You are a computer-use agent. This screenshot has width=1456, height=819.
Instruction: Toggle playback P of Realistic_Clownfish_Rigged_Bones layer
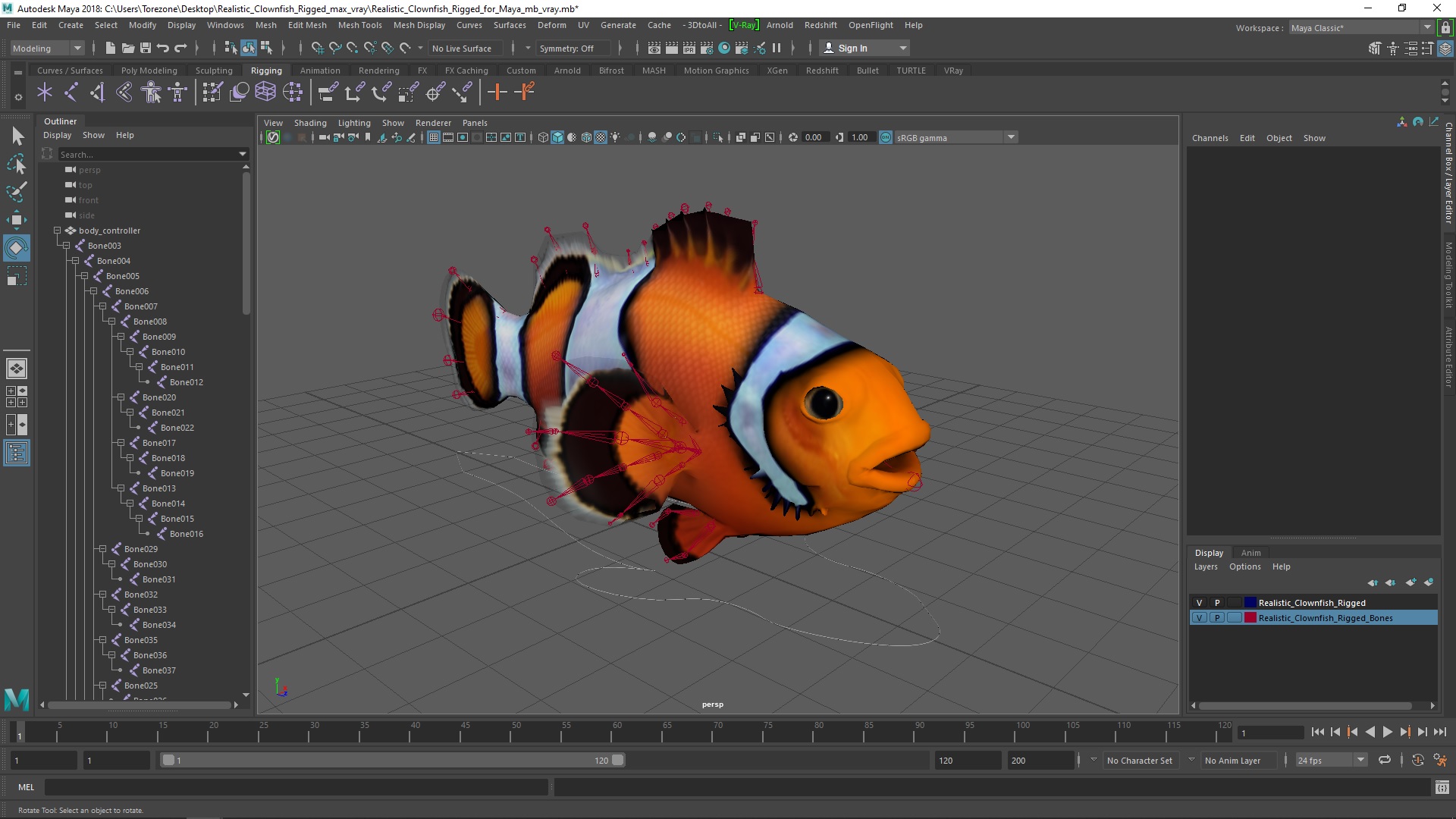pos(1217,618)
